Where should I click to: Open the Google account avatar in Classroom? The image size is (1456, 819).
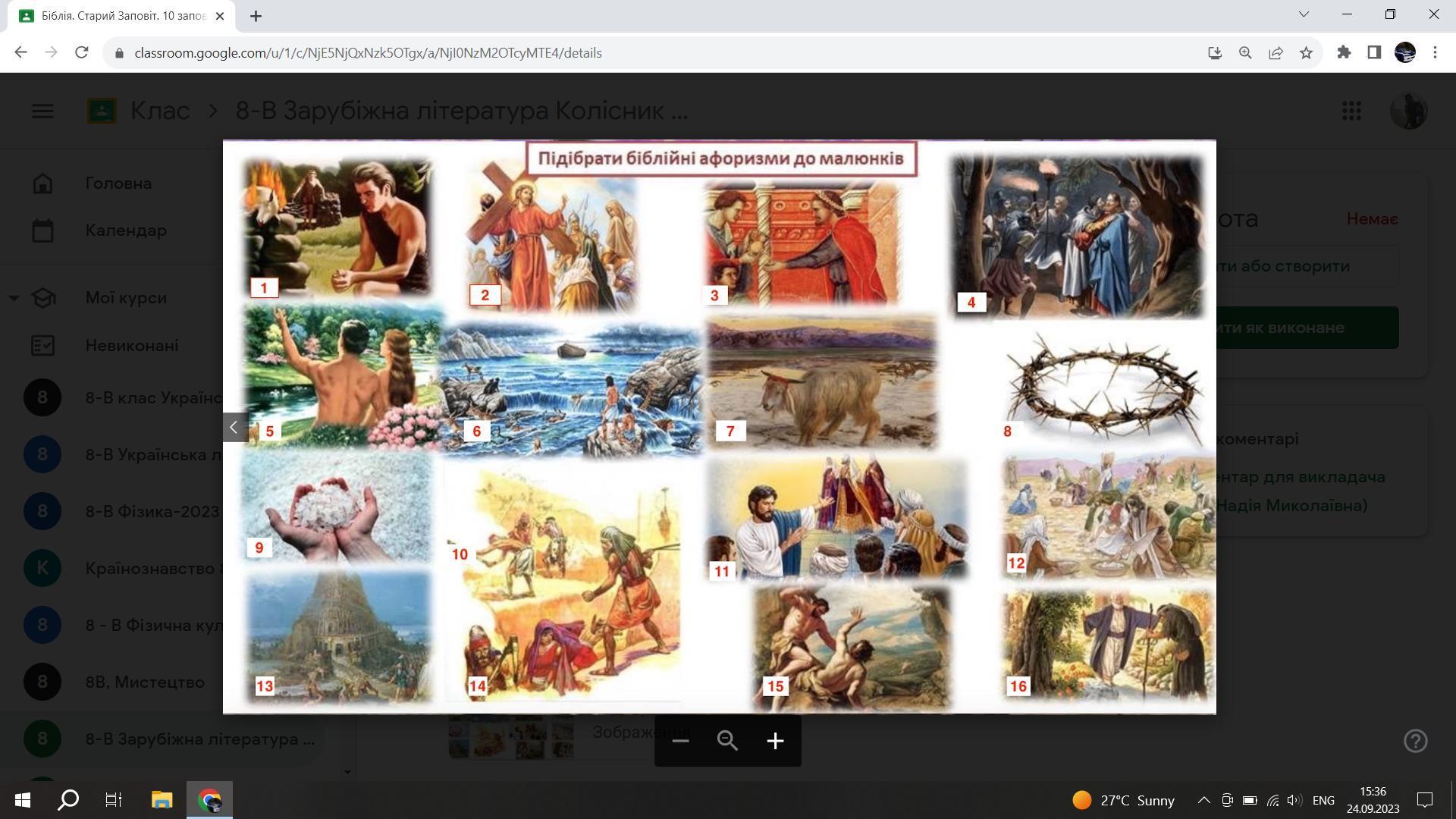[x=1408, y=111]
